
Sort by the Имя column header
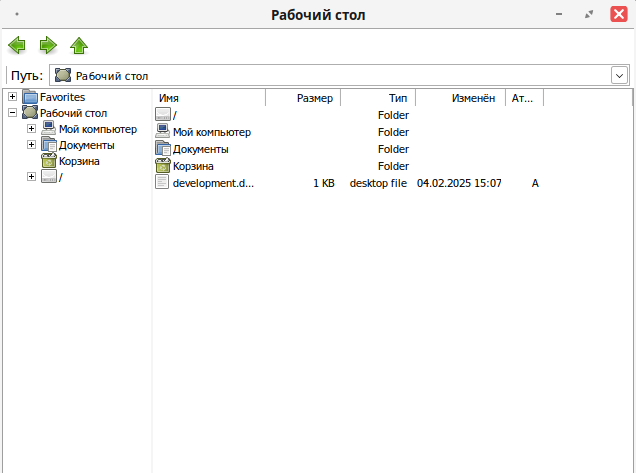pos(208,98)
